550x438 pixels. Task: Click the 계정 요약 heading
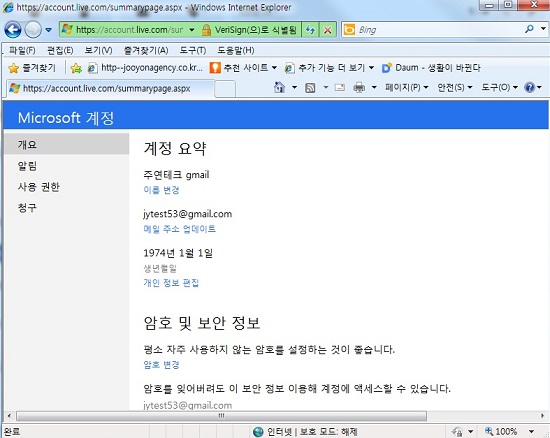pyautogui.click(x=175, y=148)
